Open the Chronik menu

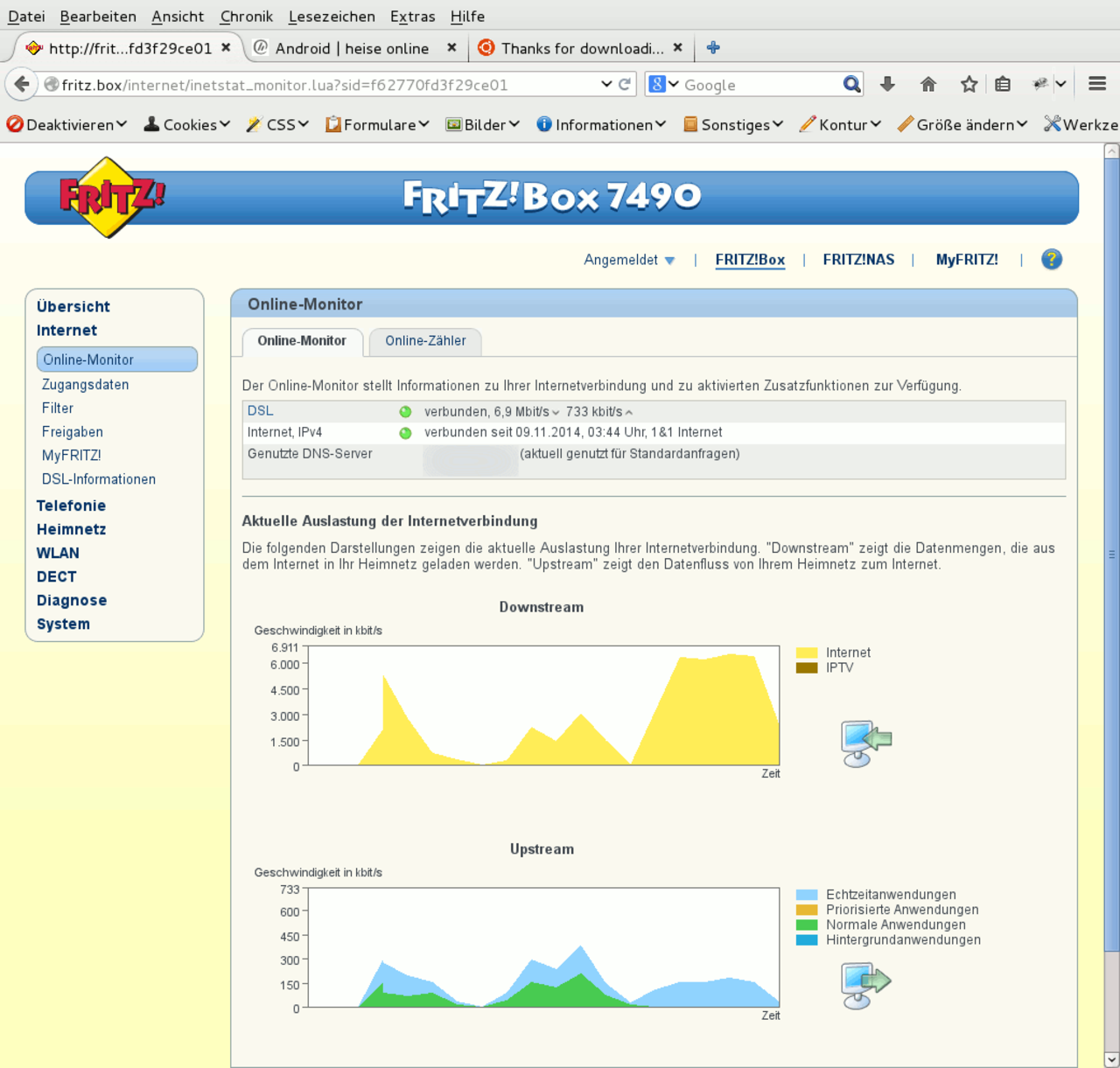(x=247, y=16)
